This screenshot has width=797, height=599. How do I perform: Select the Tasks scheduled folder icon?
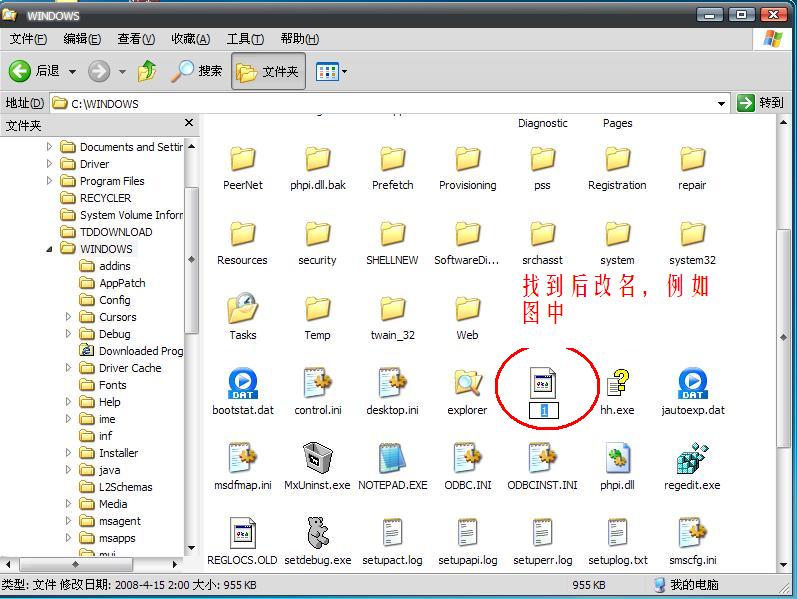tap(242, 308)
